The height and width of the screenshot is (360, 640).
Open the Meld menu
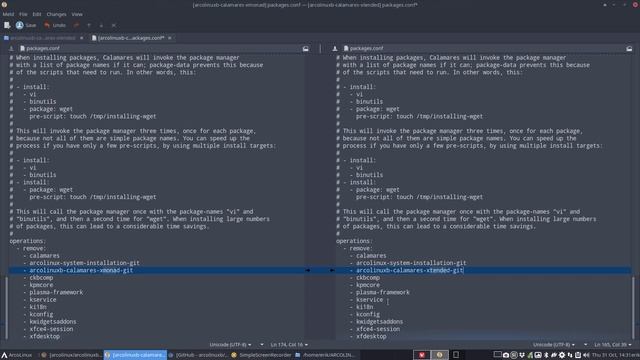click(8, 14)
